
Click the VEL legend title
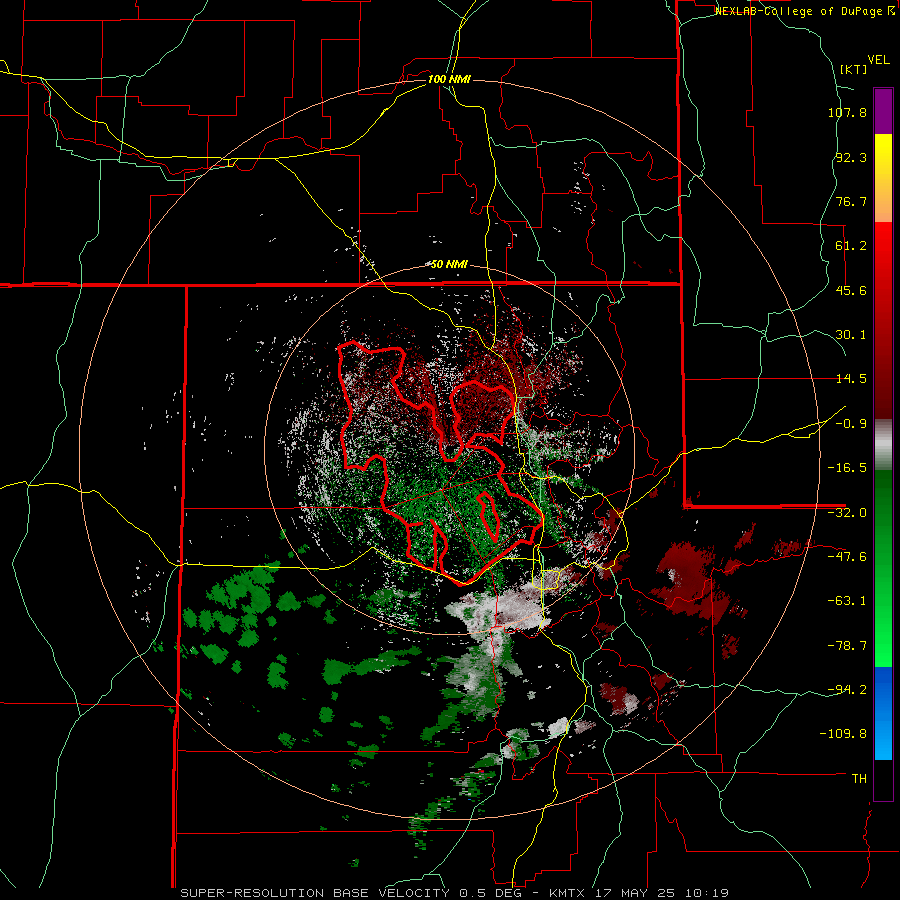pyautogui.click(x=878, y=60)
